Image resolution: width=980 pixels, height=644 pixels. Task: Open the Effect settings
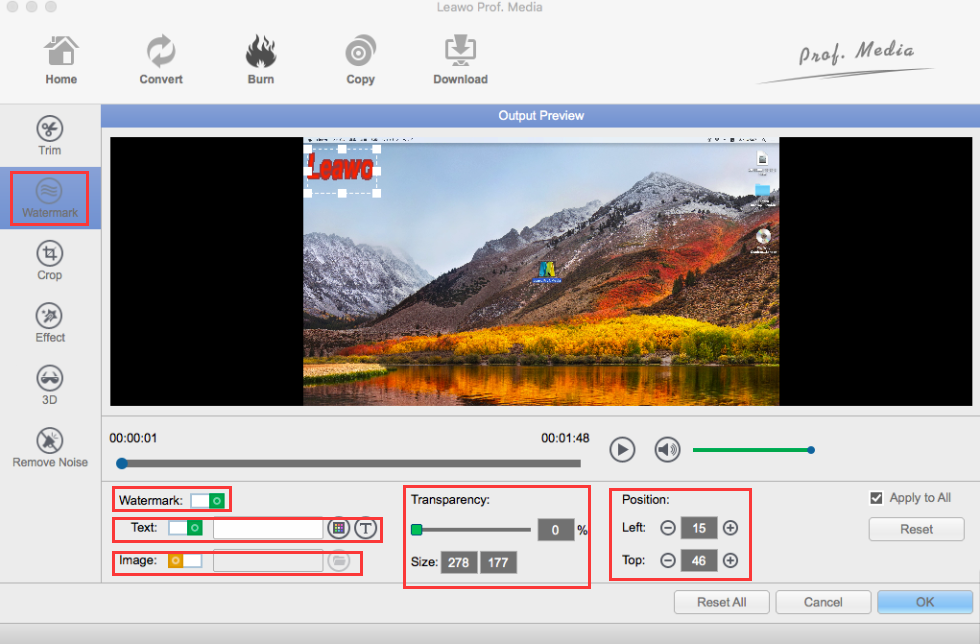click(x=49, y=323)
